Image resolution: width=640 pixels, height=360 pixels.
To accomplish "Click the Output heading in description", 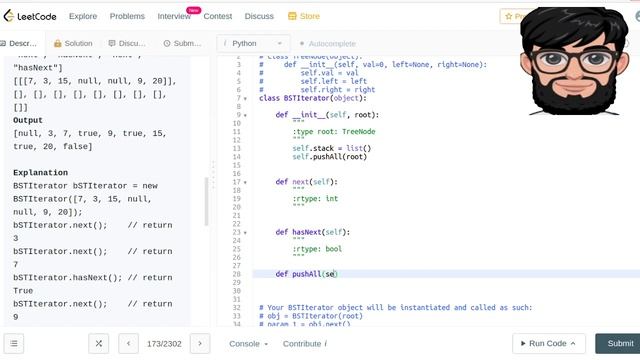I will coord(28,120).
